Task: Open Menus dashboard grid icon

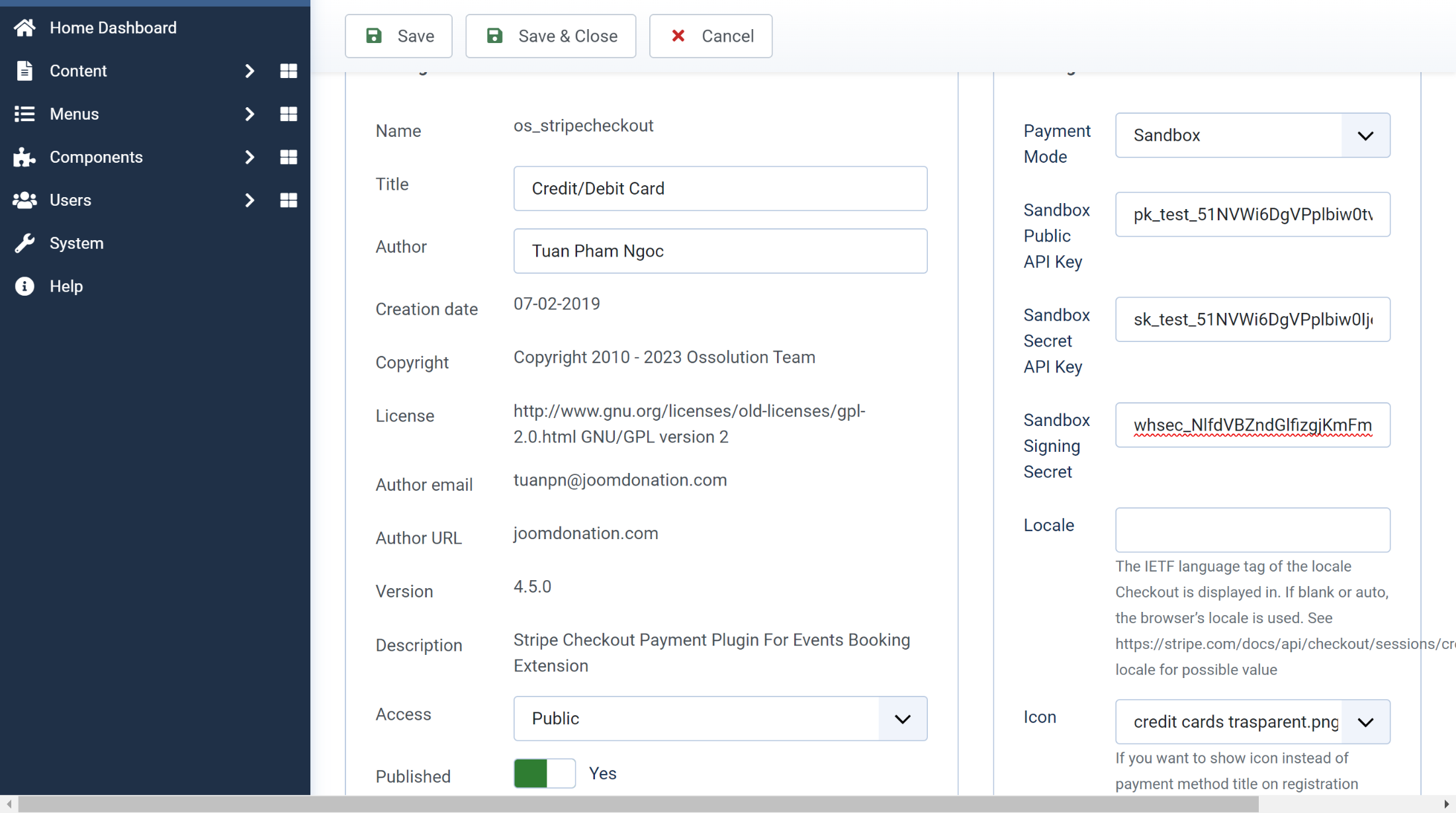Action: (289, 114)
